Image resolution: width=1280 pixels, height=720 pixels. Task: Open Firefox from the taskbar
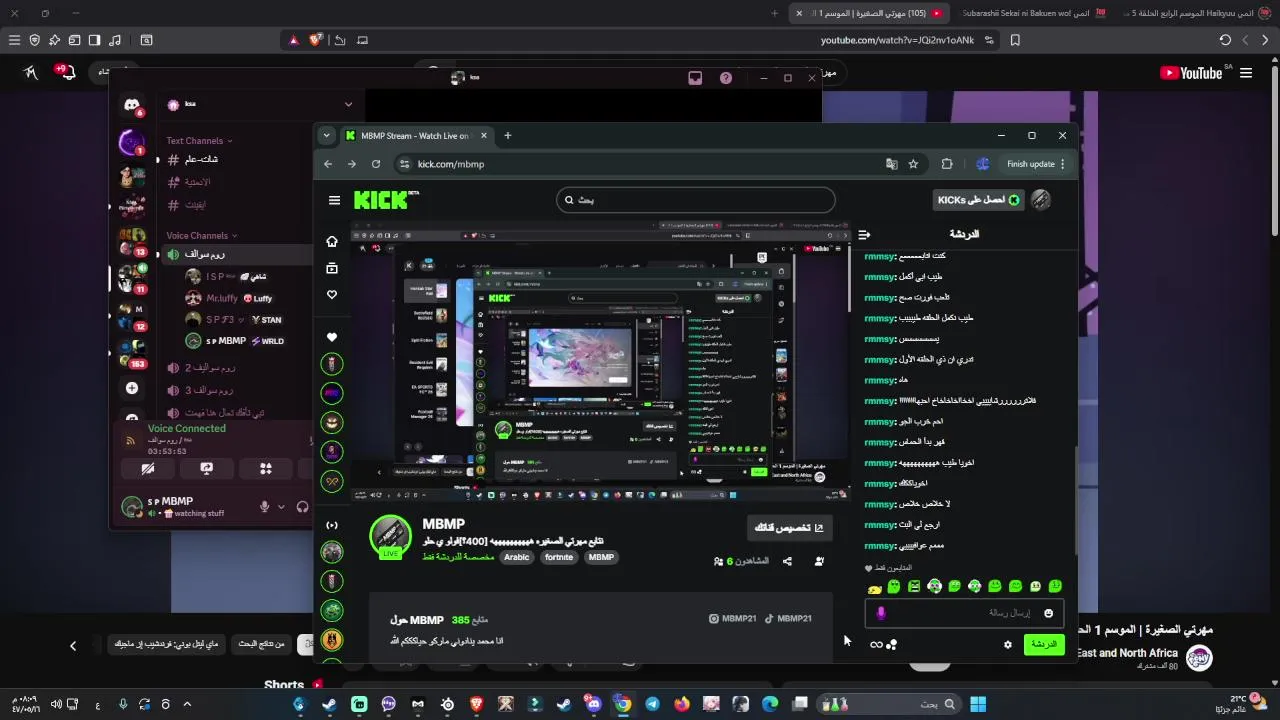point(682,704)
